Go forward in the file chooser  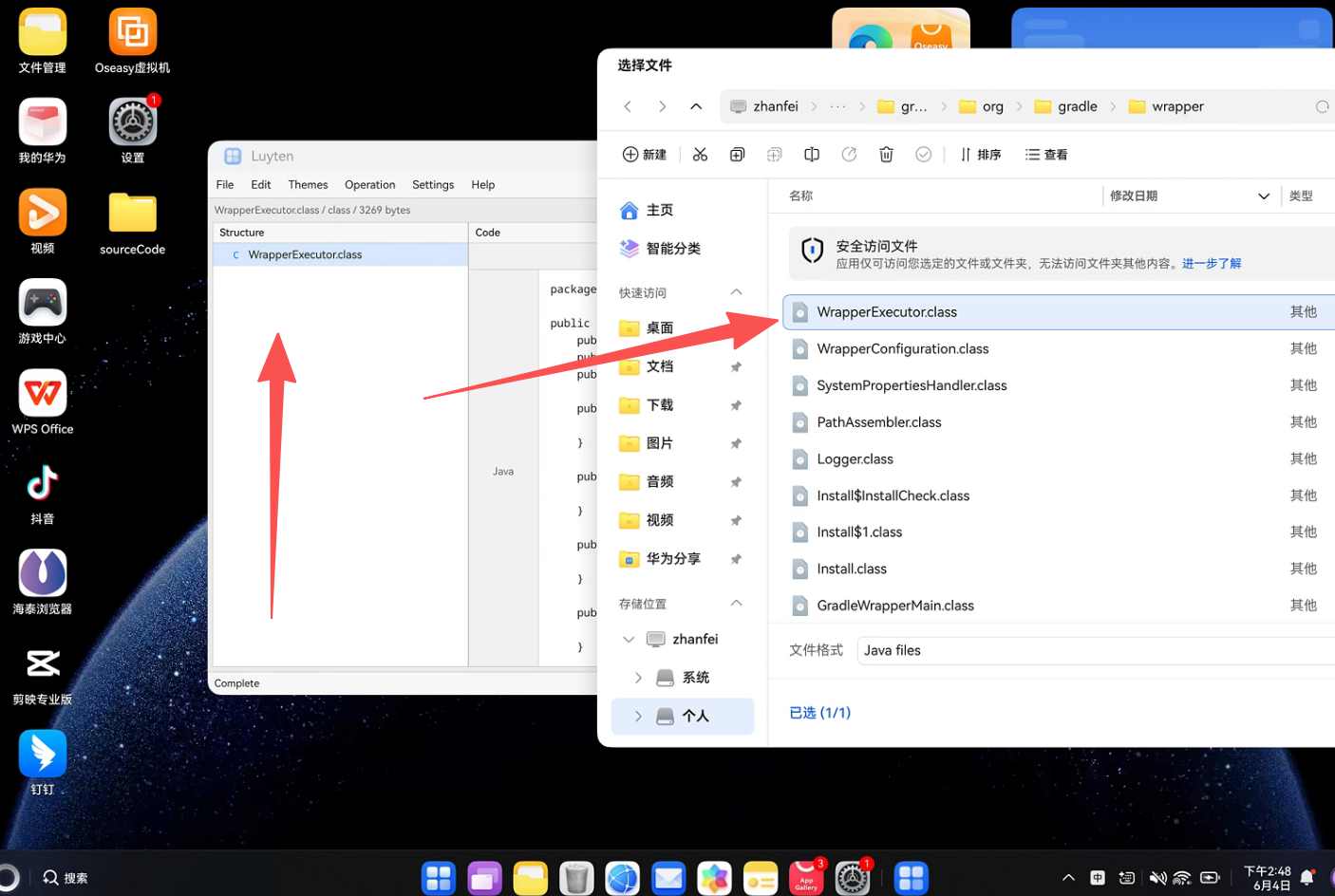(662, 106)
